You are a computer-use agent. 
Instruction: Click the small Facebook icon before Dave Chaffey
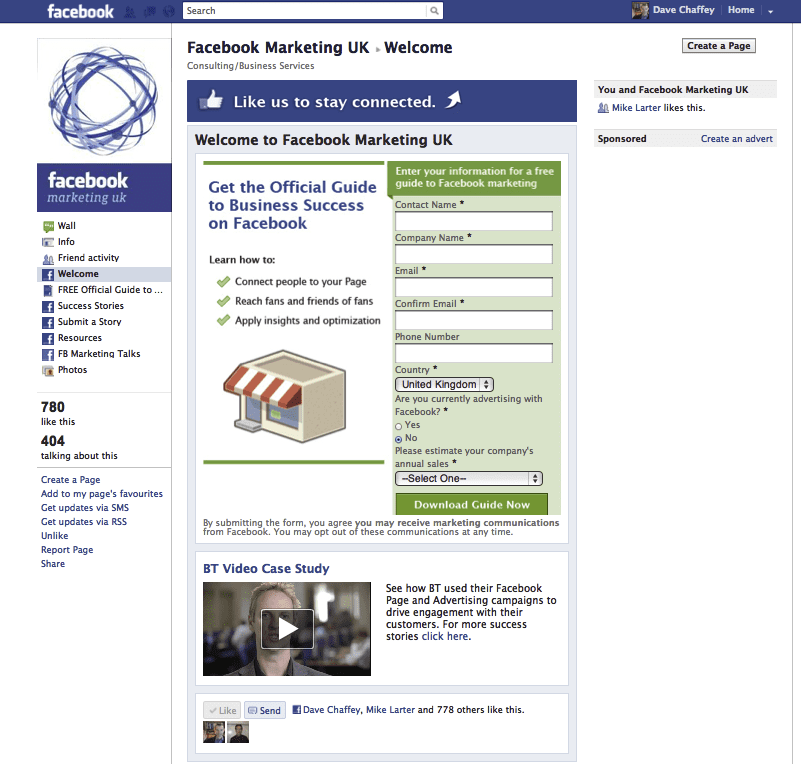tap(296, 709)
